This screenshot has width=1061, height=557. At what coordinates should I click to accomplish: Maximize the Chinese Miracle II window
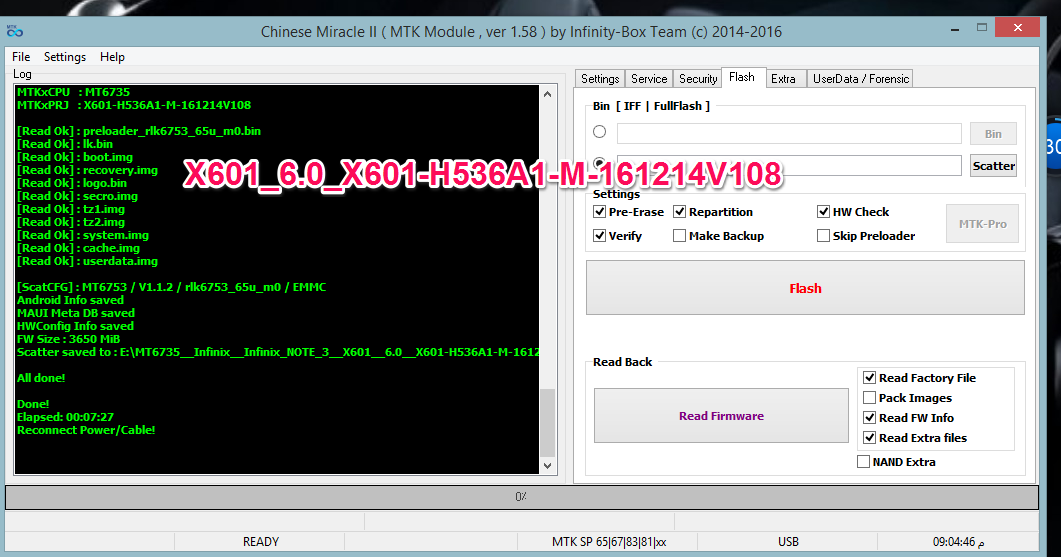(982, 28)
